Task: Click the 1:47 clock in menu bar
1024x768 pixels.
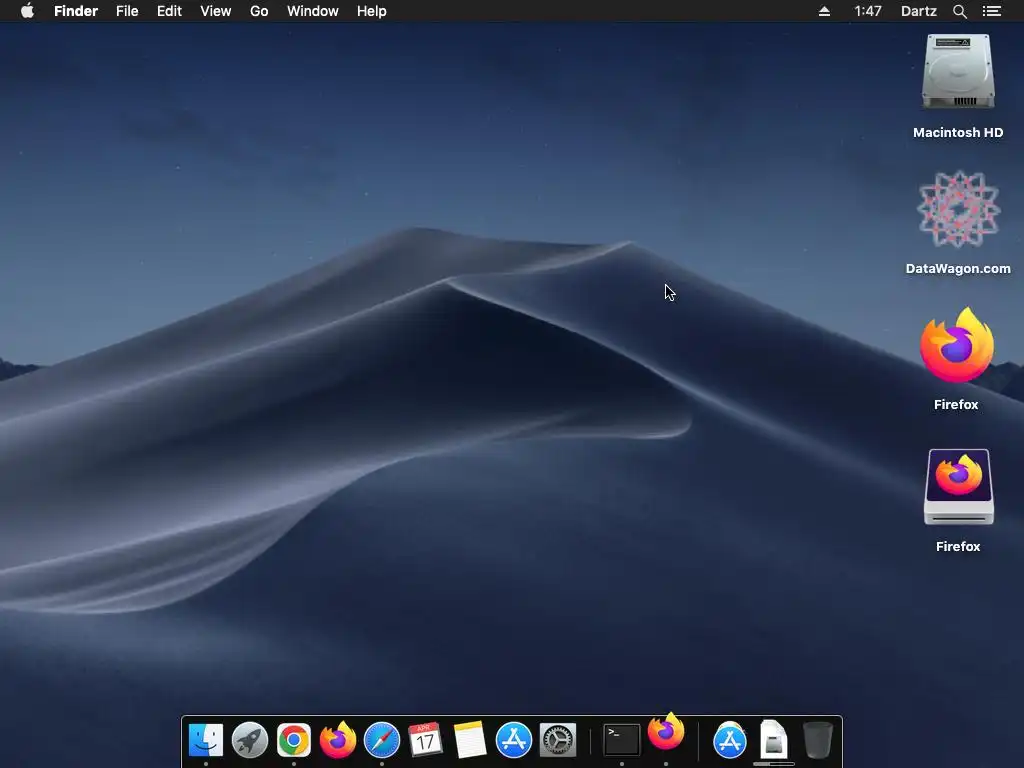Action: pyautogui.click(x=868, y=11)
